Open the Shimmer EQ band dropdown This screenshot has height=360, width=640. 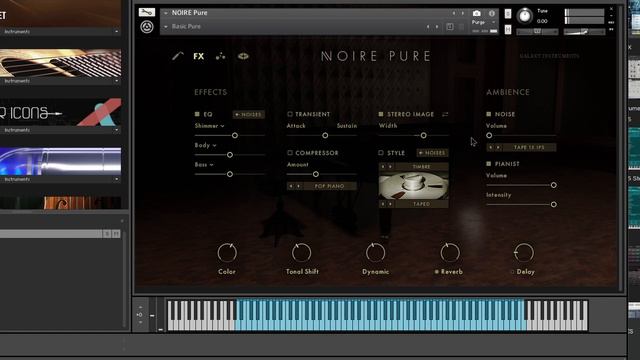coord(209,126)
